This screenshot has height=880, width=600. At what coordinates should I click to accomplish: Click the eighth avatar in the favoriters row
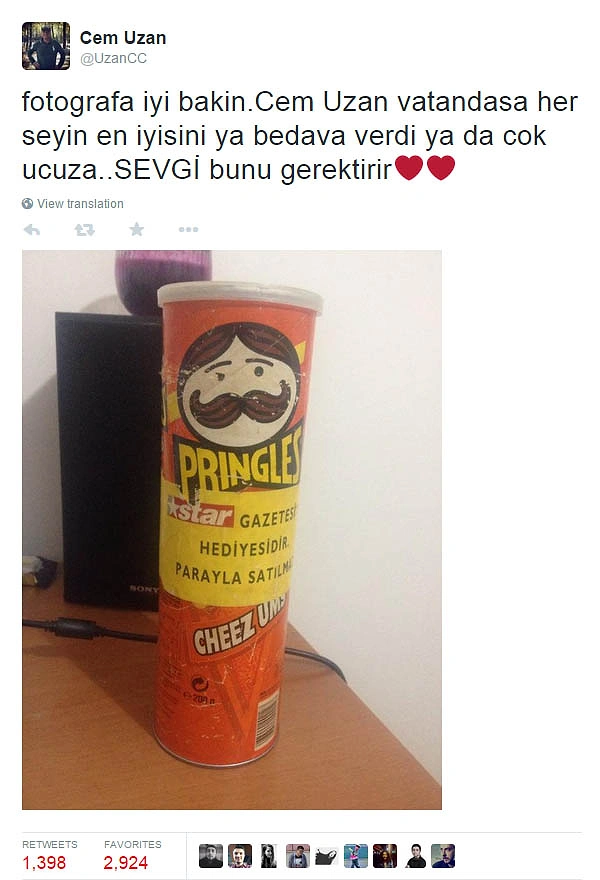[x=414, y=856]
